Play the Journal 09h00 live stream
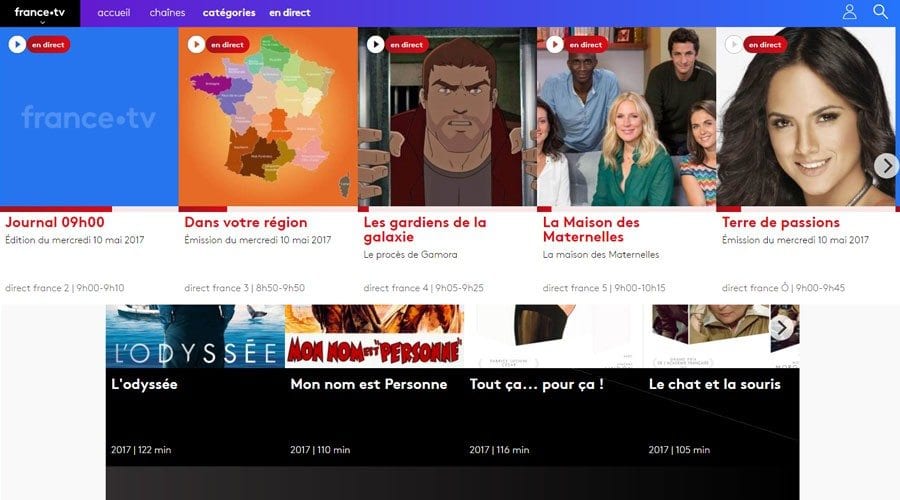 (17, 44)
